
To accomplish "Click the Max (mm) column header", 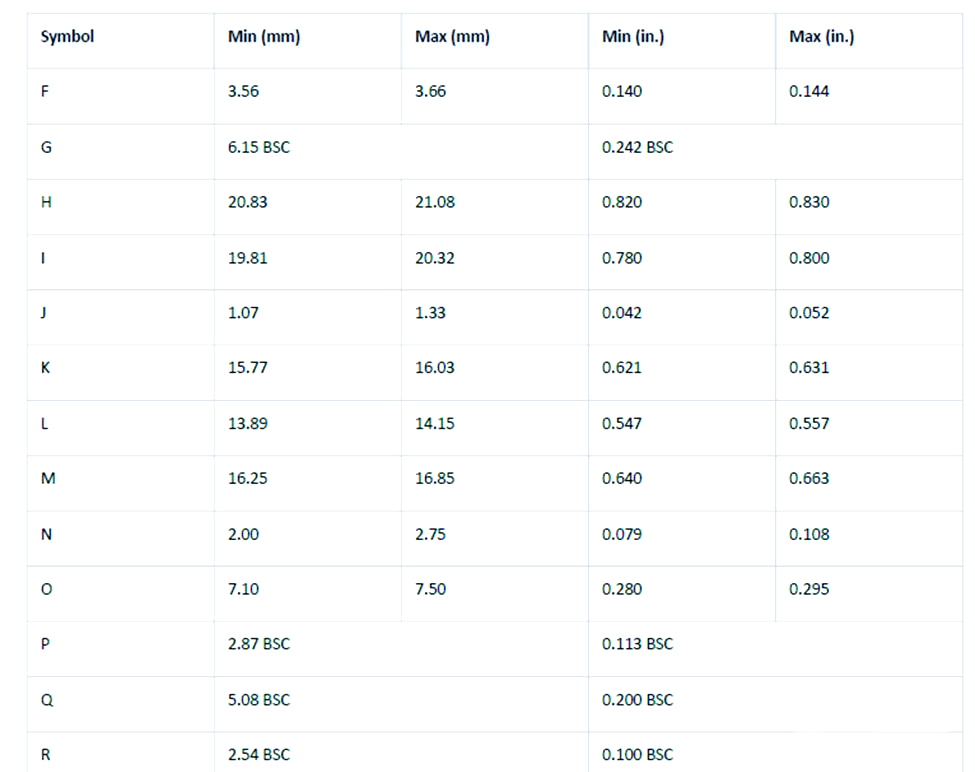I will pos(452,37).
